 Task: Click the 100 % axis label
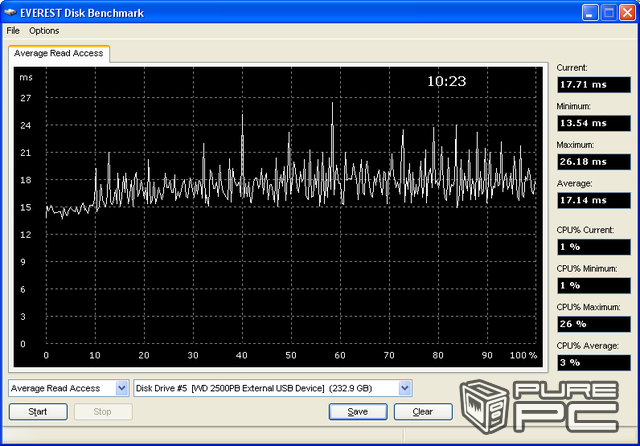click(523, 355)
